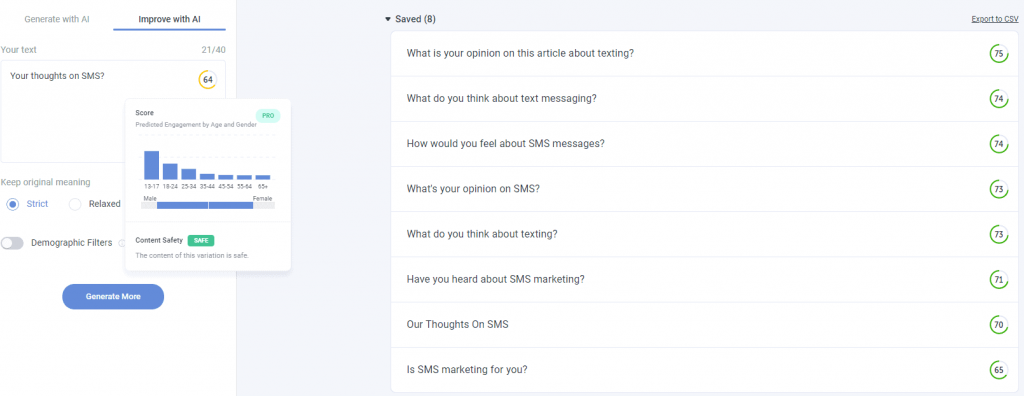
Task: Click the 75 score ring icon
Action: point(999,54)
